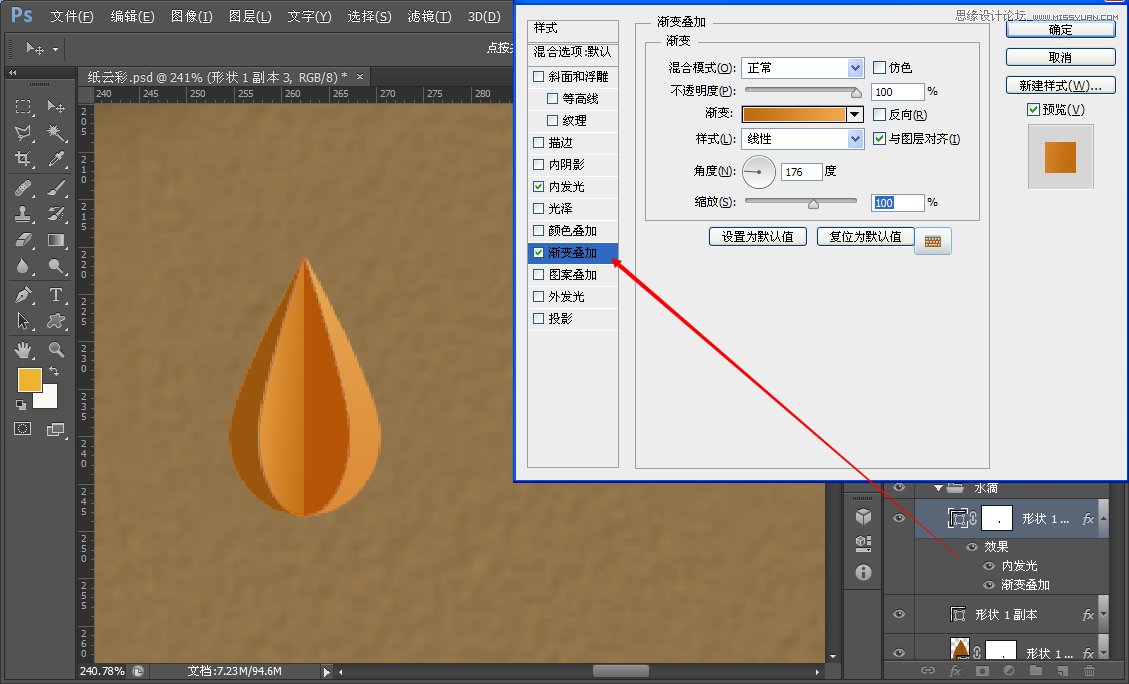Open gradient picker dropdown arrow
Screen dimensions: 1129x684
855,114
